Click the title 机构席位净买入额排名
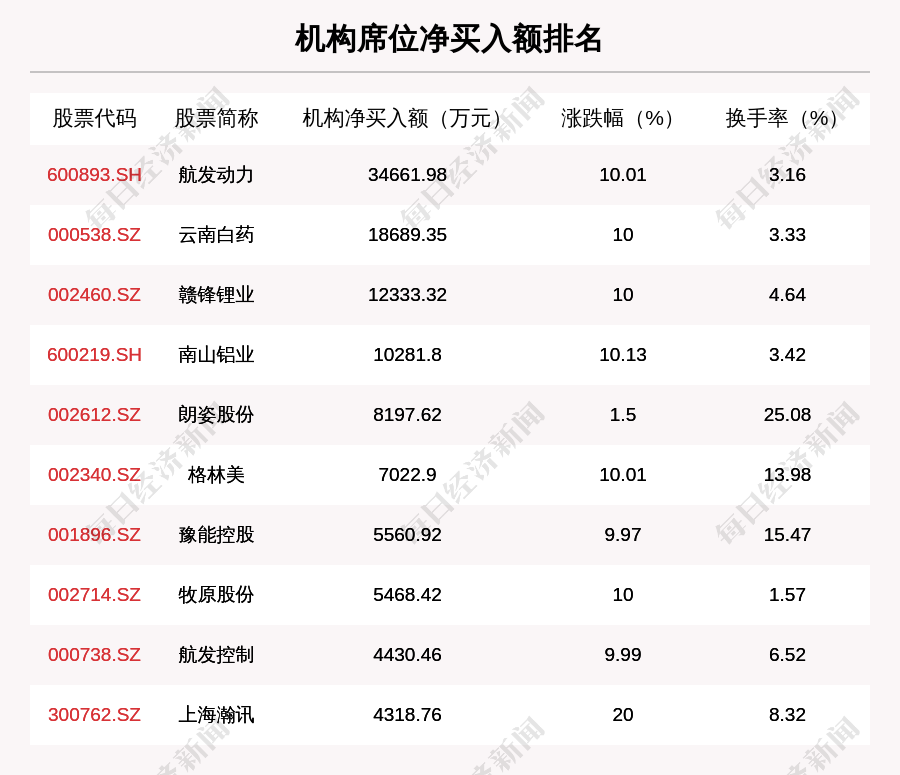The image size is (900, 775). 449,39
